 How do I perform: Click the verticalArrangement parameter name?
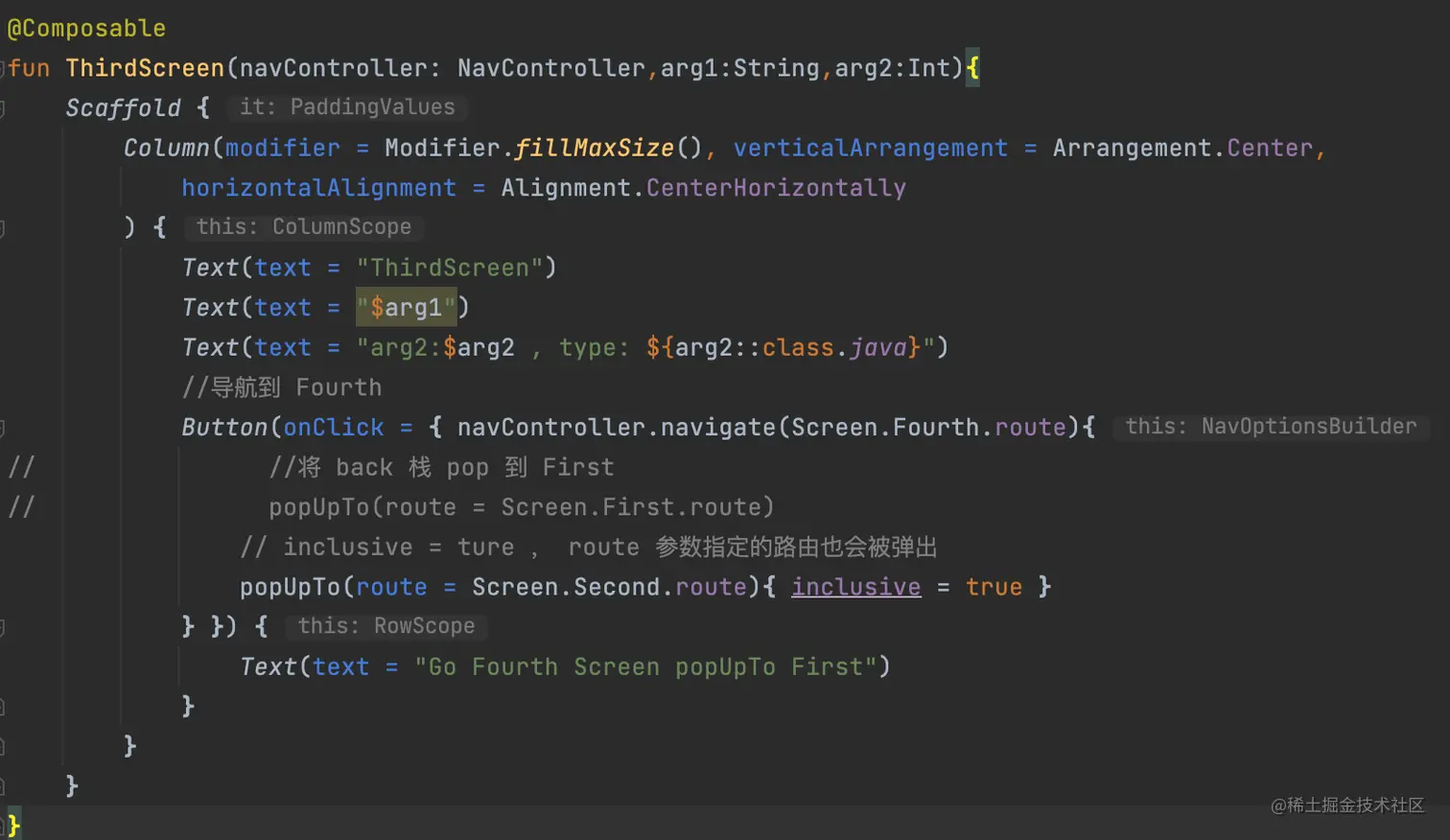(x=871, y=148)
